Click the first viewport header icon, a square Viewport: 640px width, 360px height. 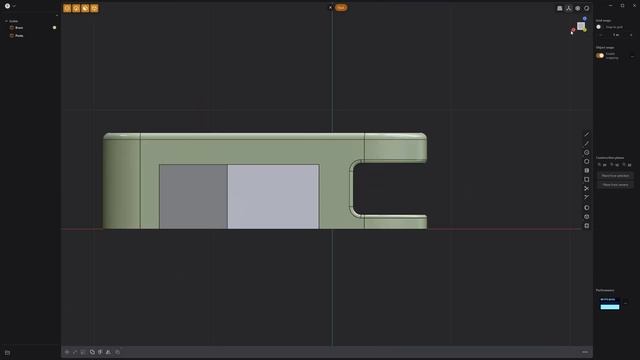coord(560,8)
